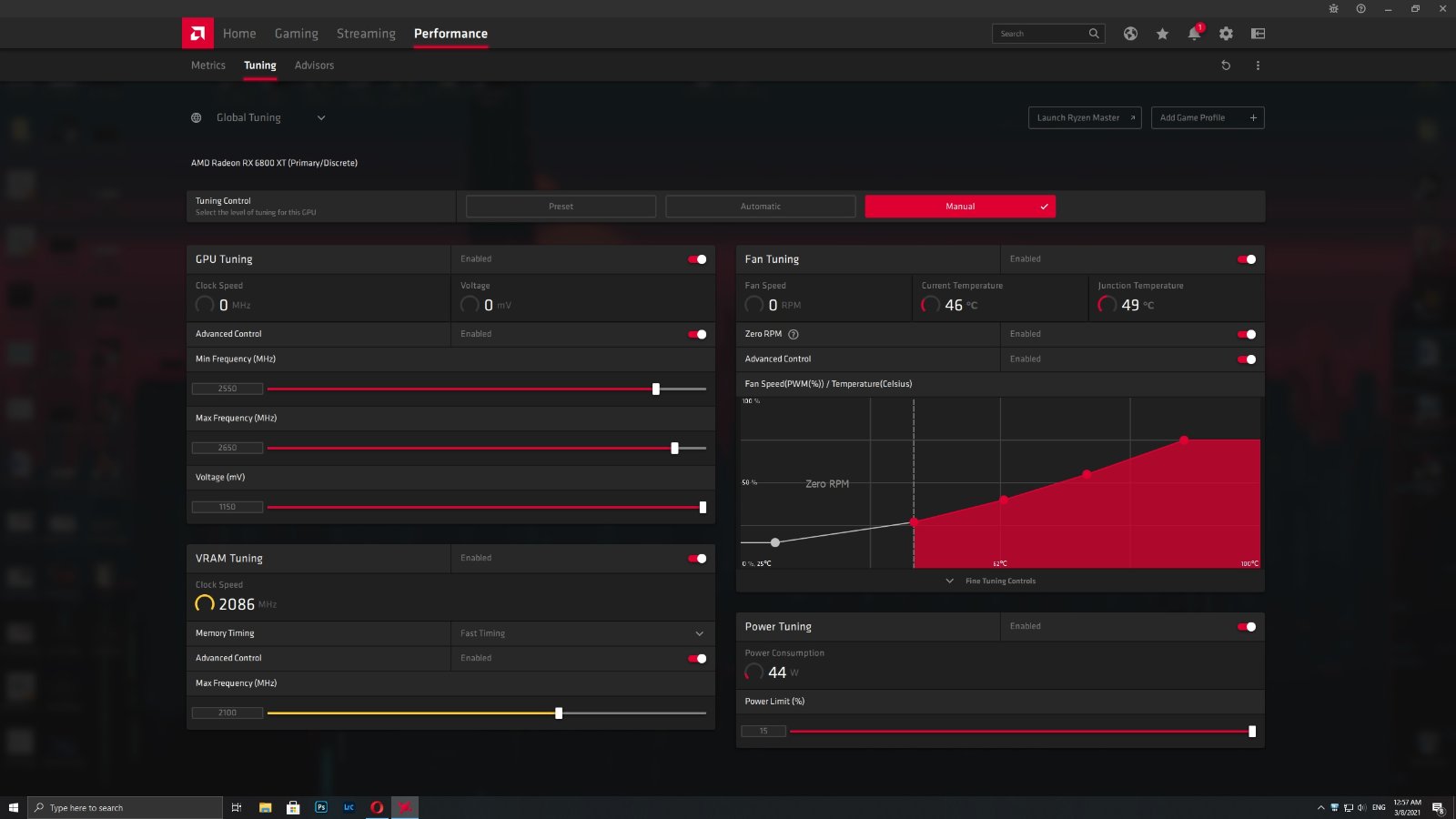
Task: Toggle the sidebar panel icon
Action: 1258,34
